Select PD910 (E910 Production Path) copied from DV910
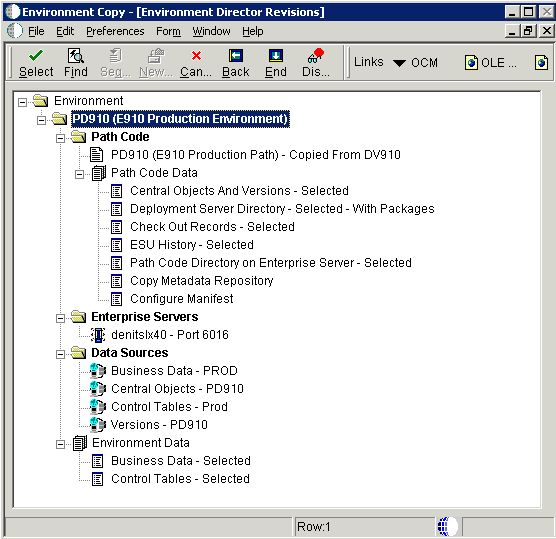 coord(256,155)
